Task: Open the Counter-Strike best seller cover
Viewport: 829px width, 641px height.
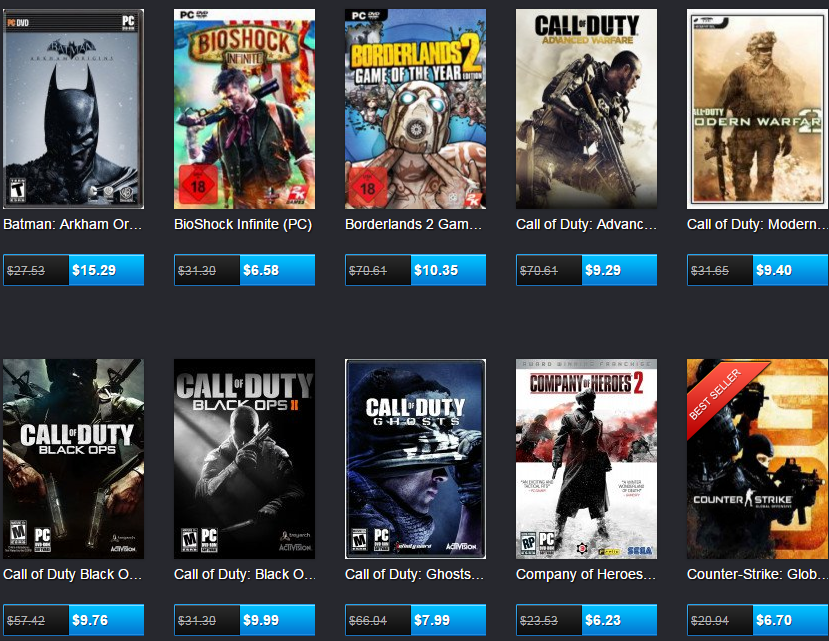Action: click(757, 459)
